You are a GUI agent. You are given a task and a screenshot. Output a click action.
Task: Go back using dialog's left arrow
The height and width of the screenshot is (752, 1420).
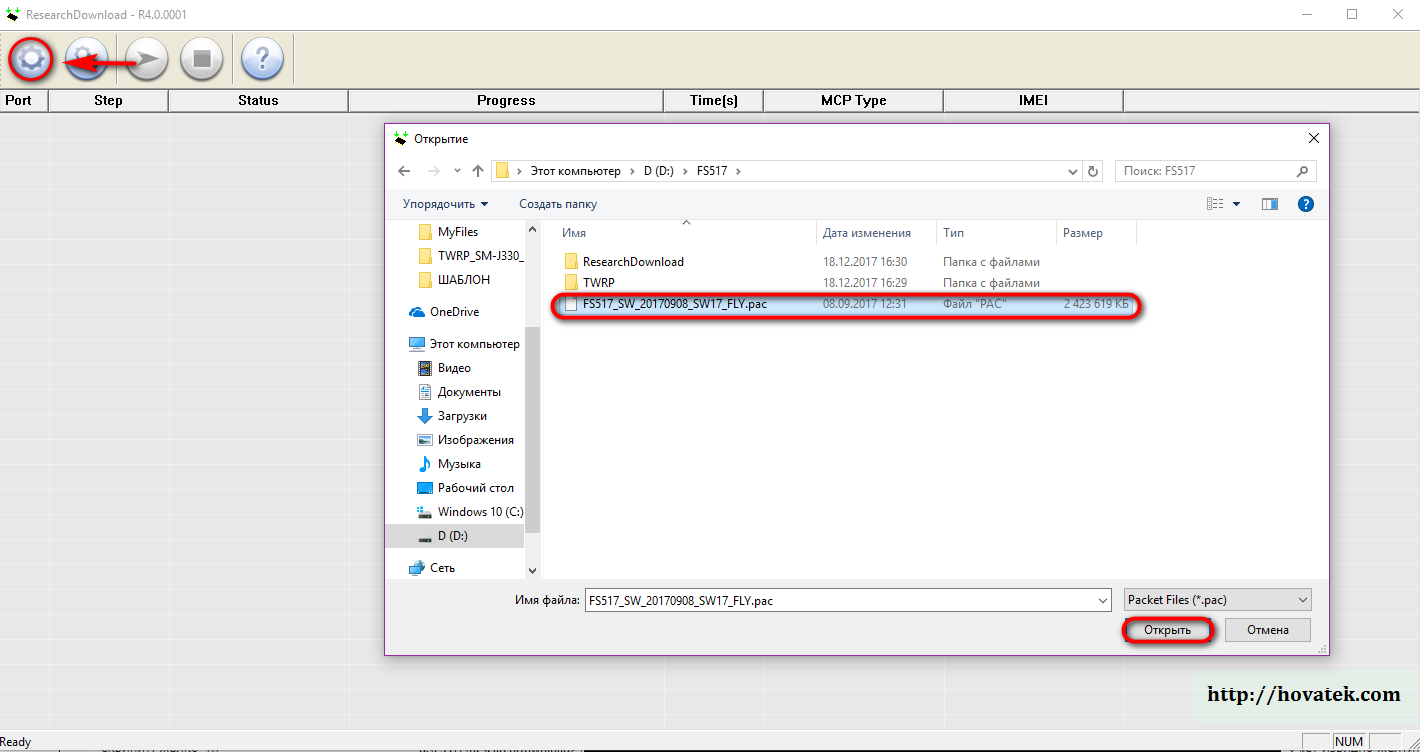[404, 171]
